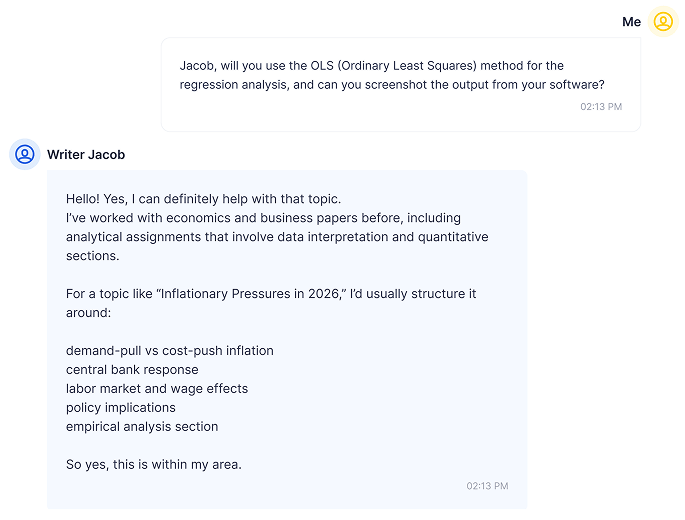This screenshot has width=685, height=520.
Task: Click the "empirical analysis section" line
Action: (x=142, y=427)
